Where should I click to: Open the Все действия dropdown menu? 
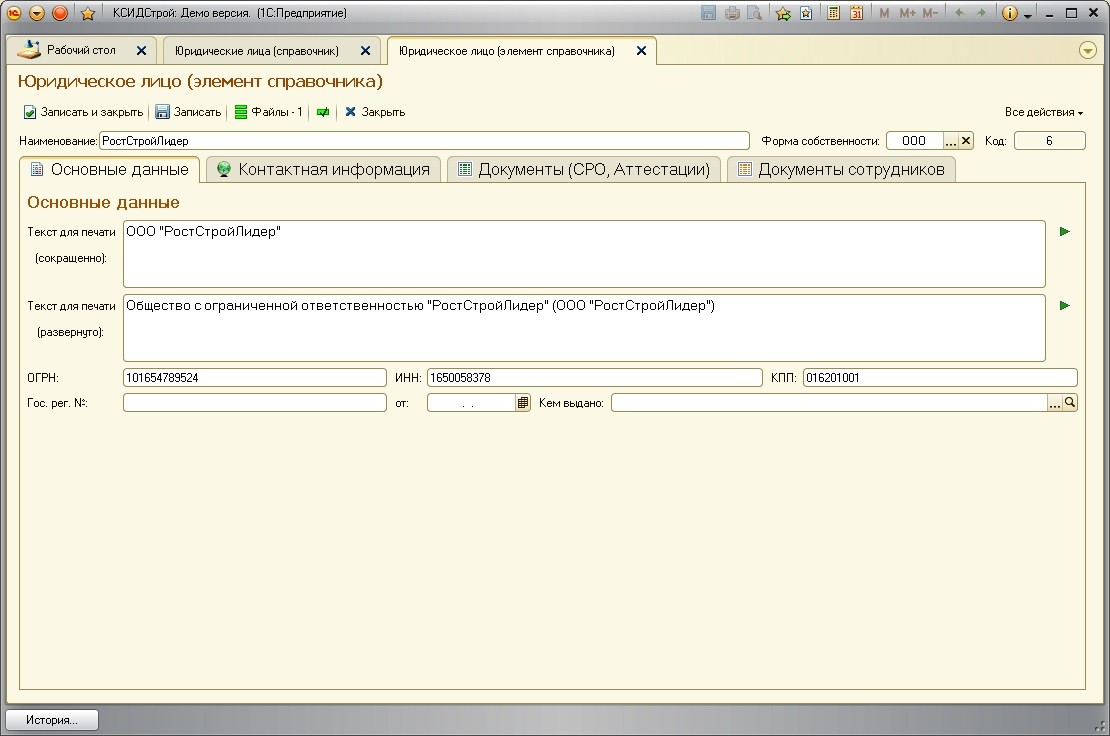[x=1044, y=112]
